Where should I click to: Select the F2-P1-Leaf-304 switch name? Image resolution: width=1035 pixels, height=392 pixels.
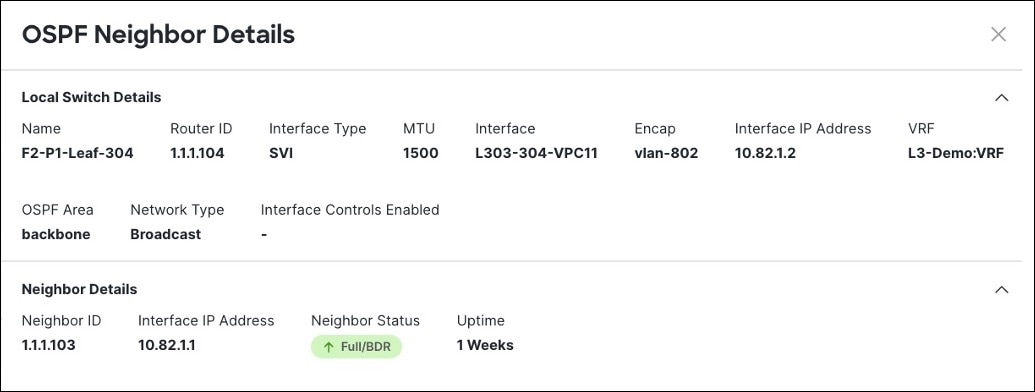[x=77, y=154]
